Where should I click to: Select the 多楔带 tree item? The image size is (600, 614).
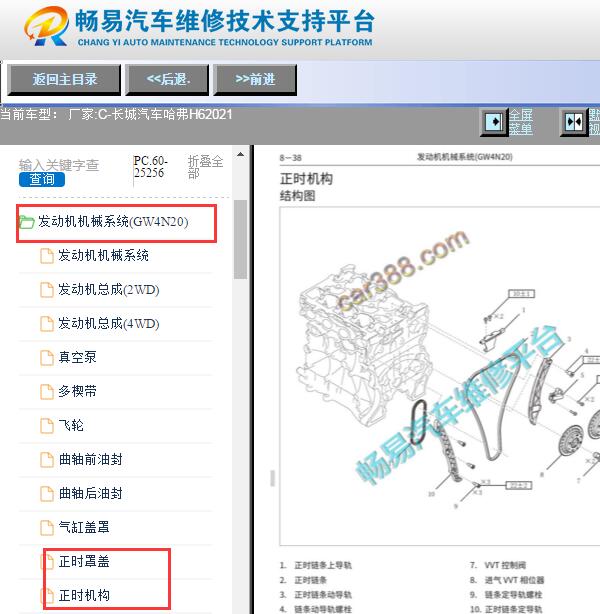point(77,391)
